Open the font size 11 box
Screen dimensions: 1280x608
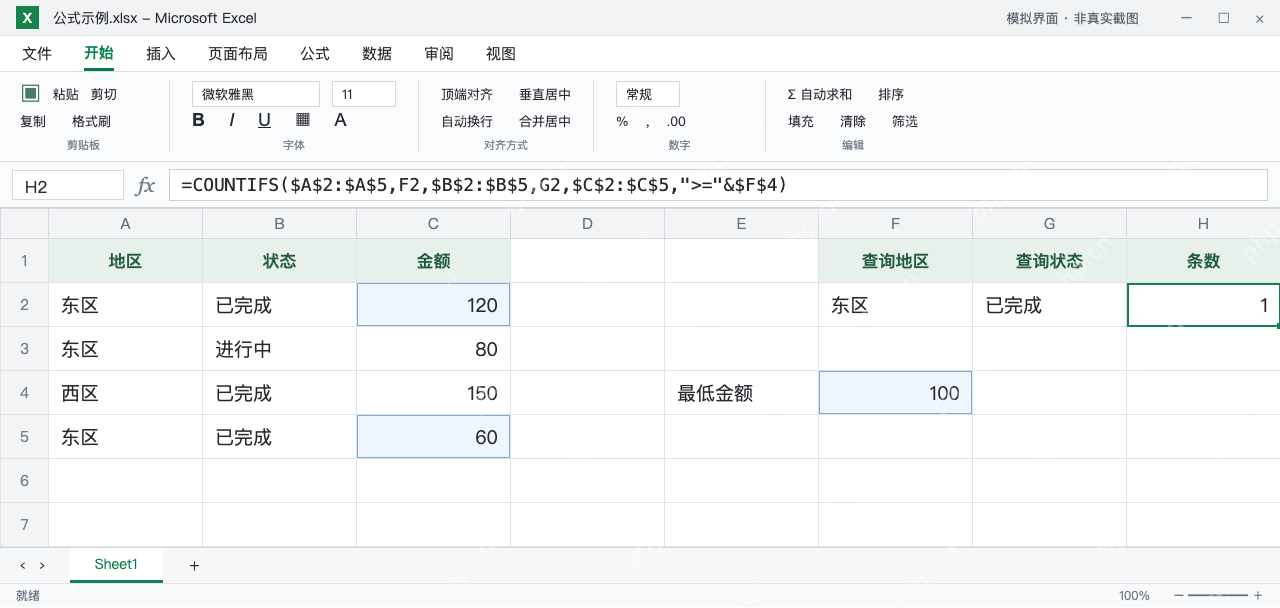pyautogui.click(x=364, y=94)
